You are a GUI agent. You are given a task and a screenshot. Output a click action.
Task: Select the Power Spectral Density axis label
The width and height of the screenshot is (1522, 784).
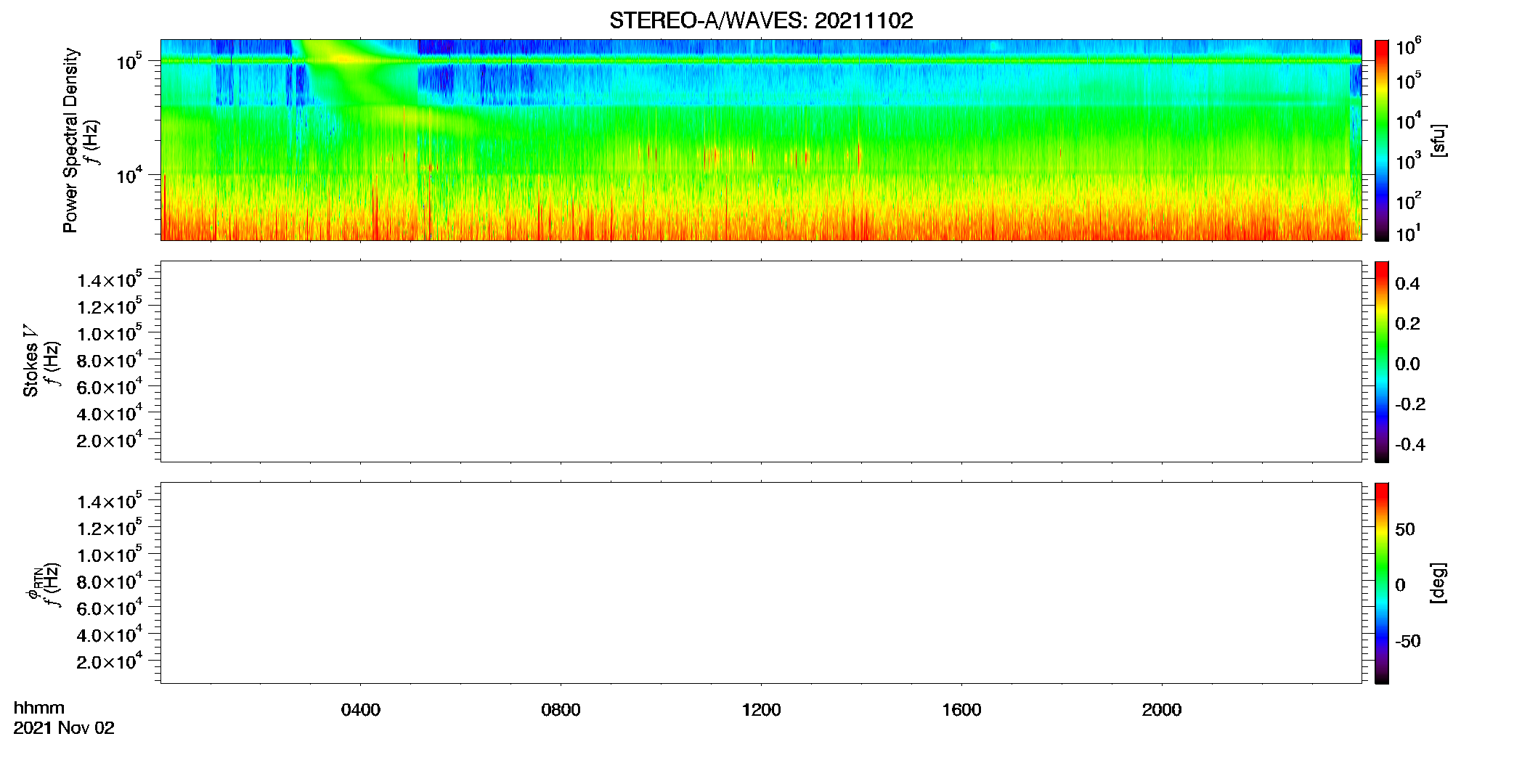point(70,140)
